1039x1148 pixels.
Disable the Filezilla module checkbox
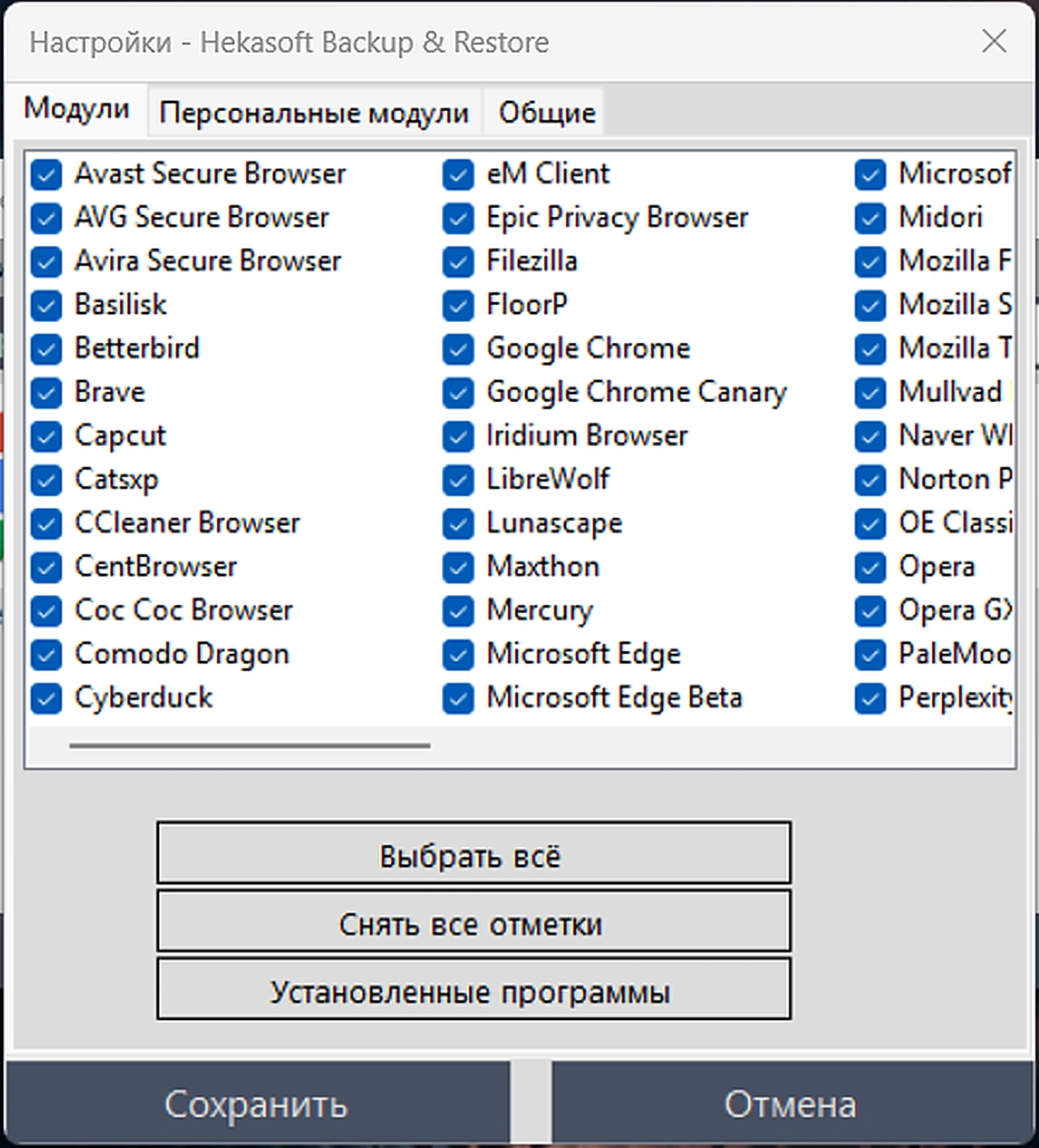point(458,261)
